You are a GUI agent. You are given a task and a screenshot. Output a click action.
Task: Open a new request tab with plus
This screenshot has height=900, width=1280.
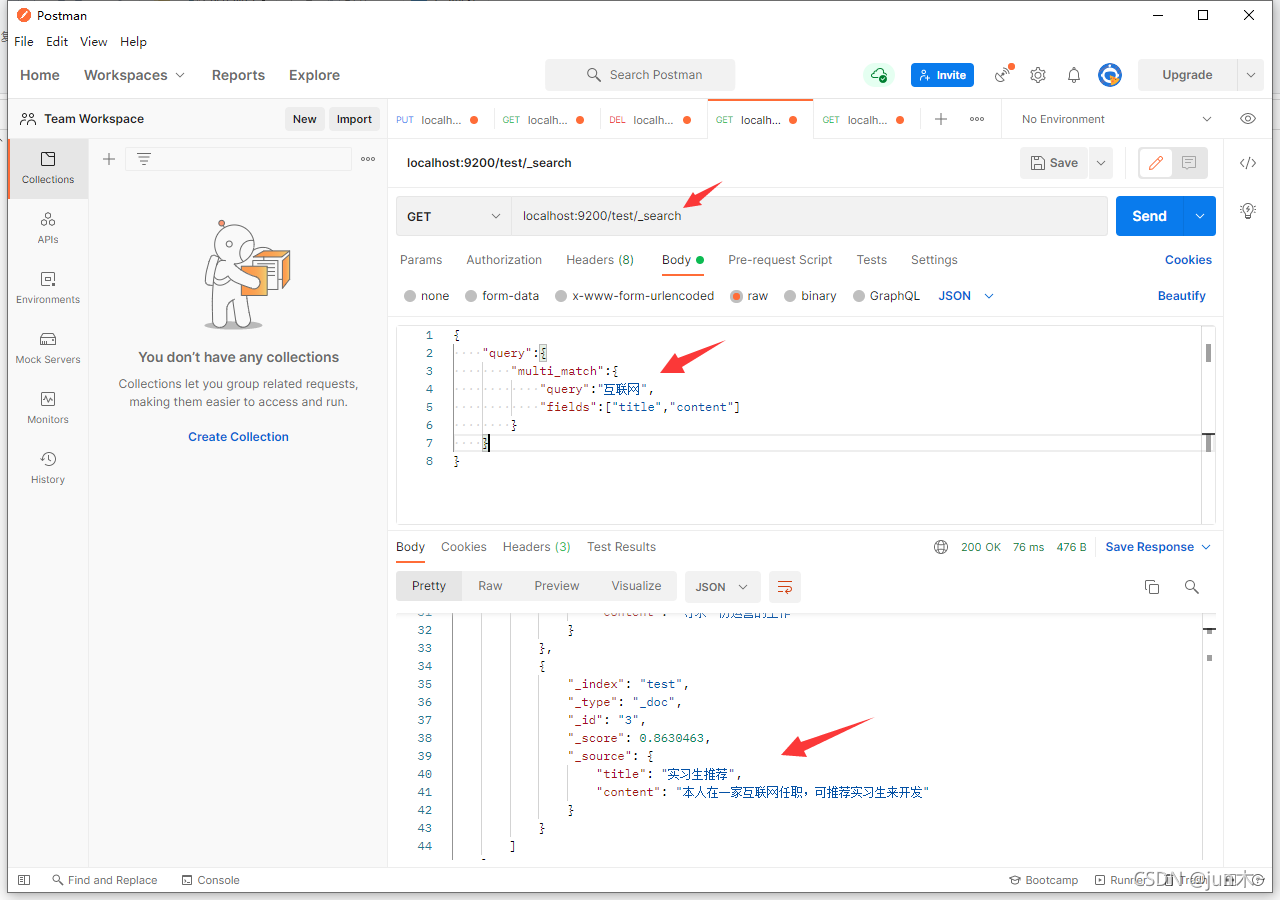click(x=941, y=119)
